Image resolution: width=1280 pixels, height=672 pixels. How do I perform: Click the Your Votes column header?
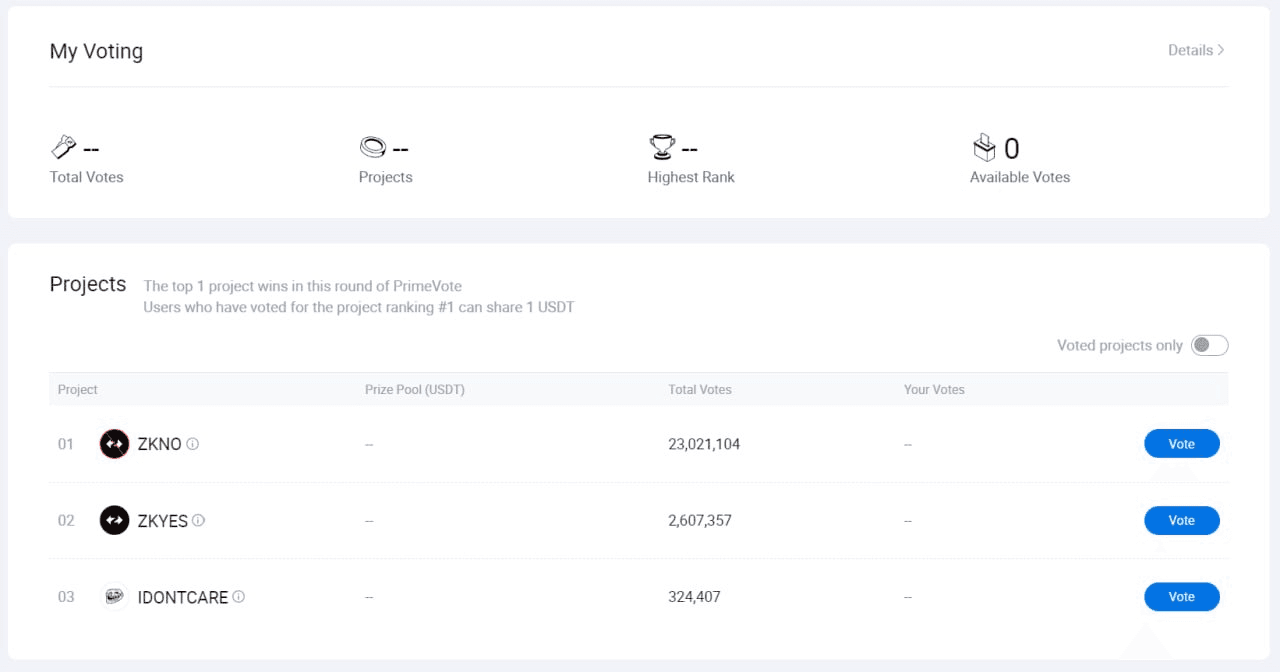[934, 389]
